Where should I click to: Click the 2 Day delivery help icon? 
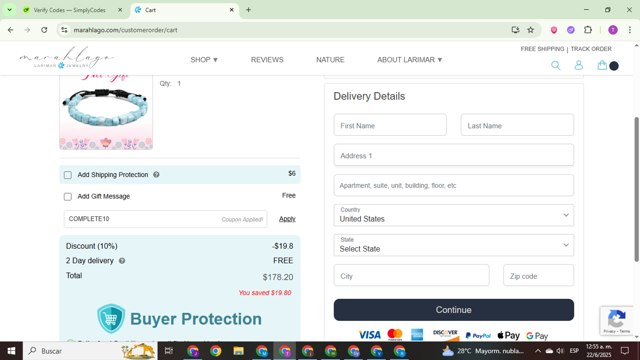[122, 261]
